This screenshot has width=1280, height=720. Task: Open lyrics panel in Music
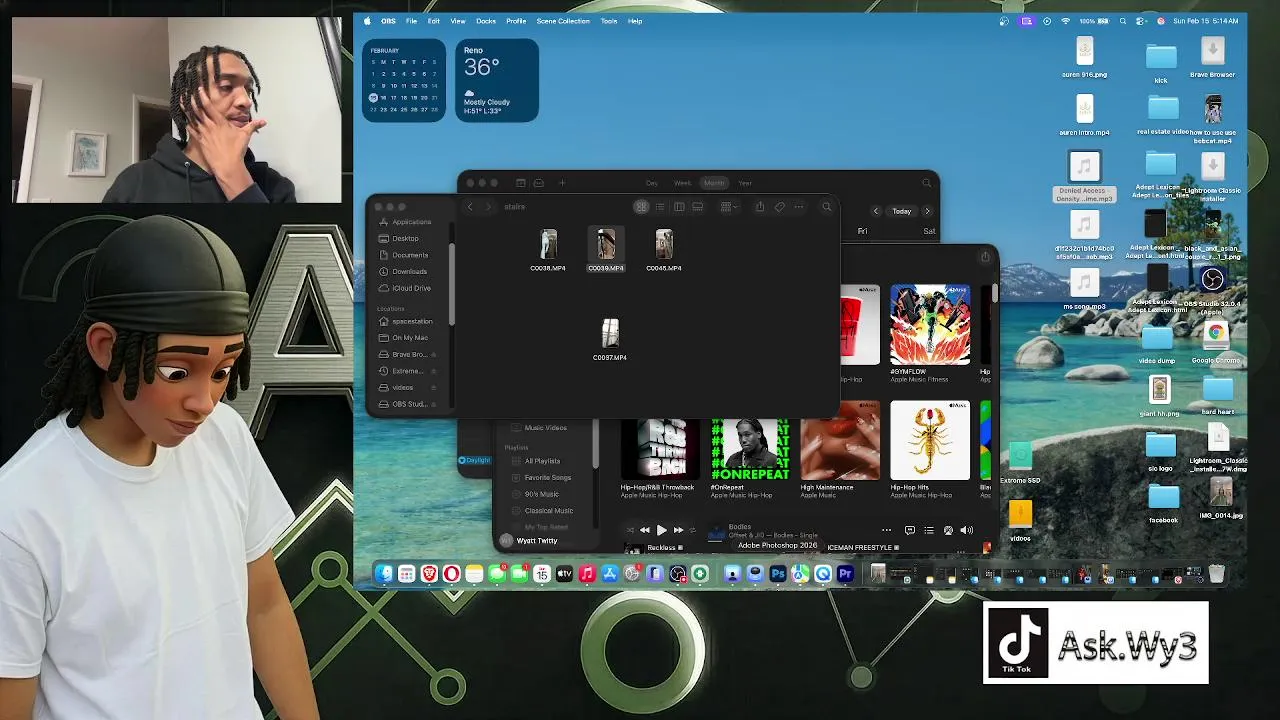point(909,530)
